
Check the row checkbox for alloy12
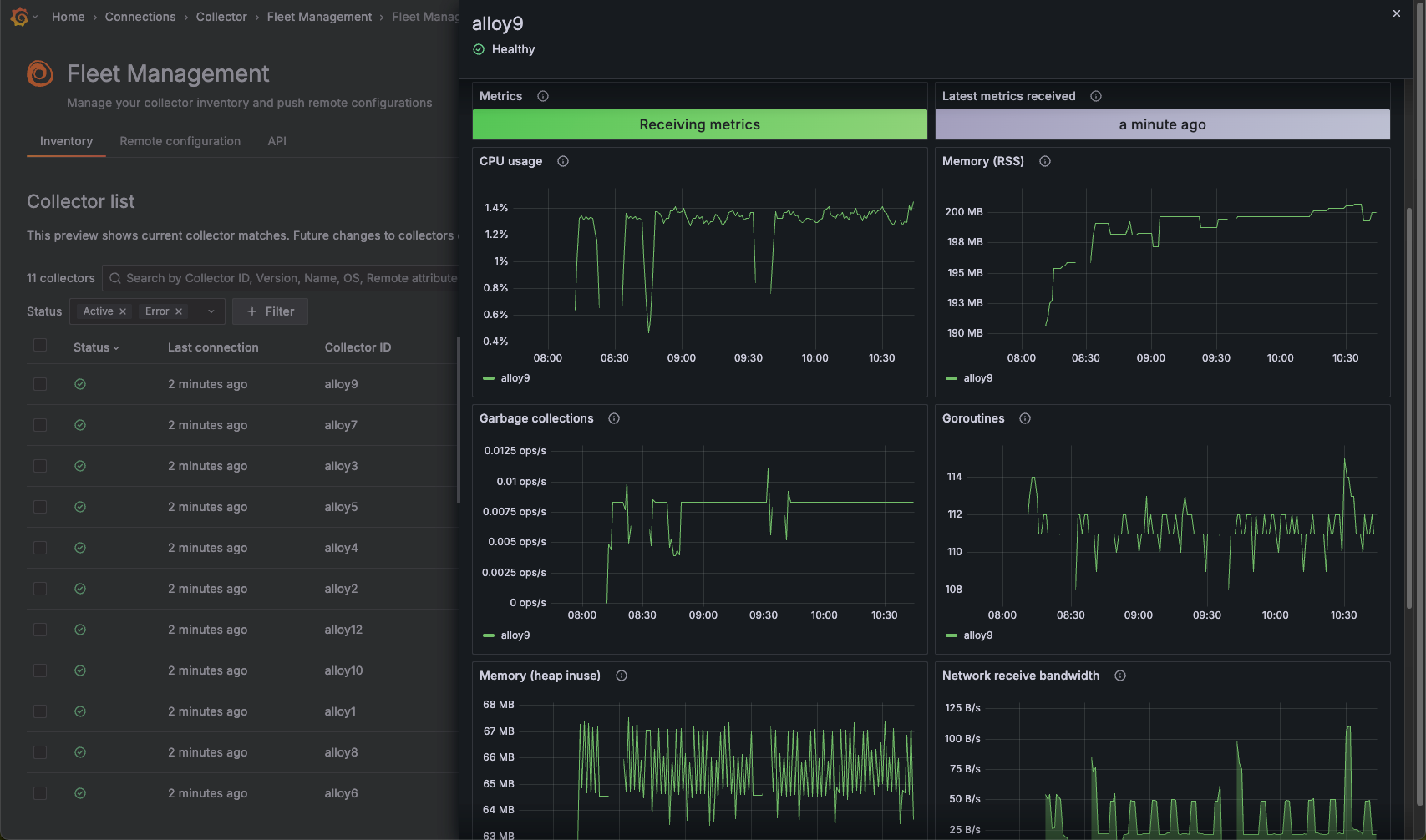(40, 630)
